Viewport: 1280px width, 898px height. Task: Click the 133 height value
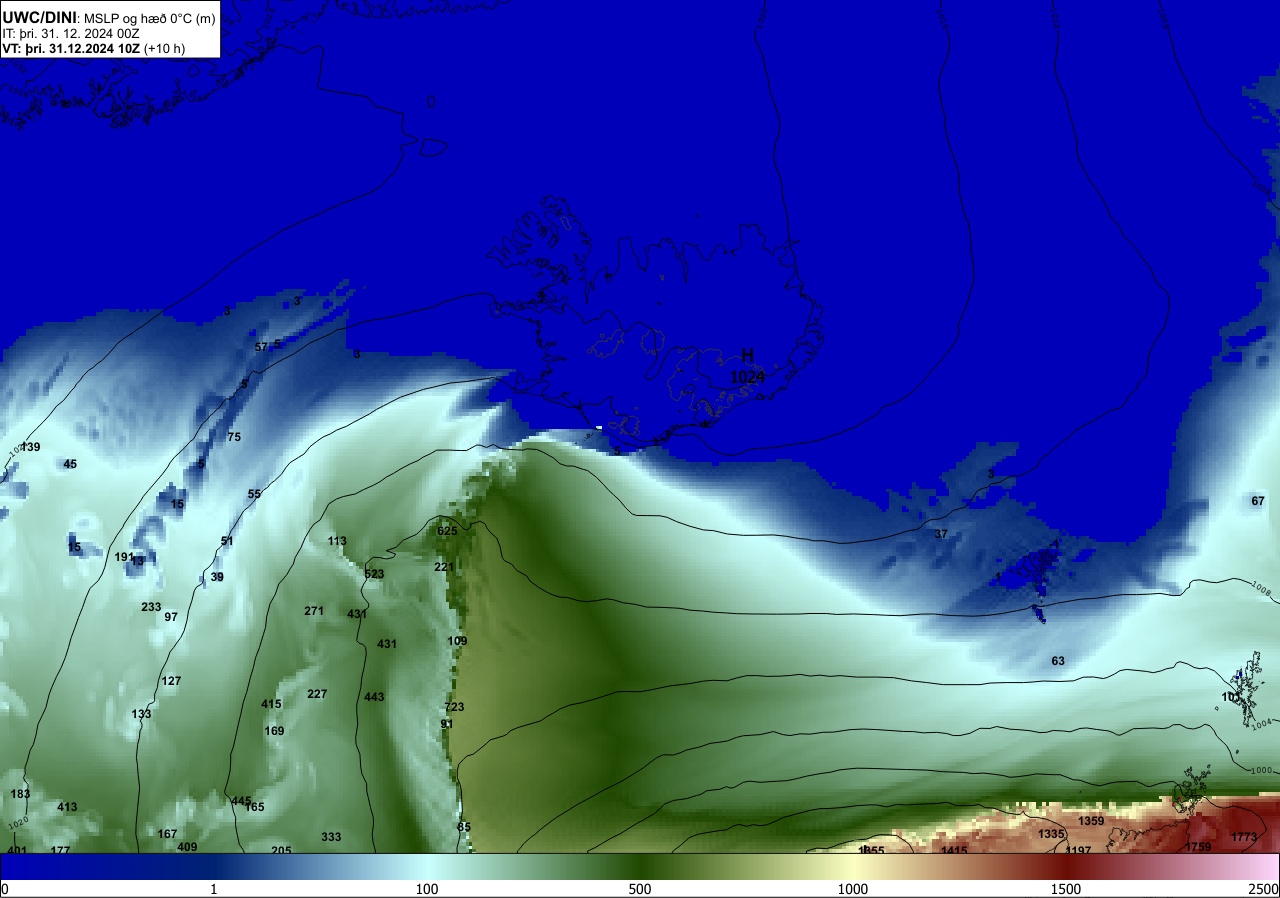click(x=141, y=714)
